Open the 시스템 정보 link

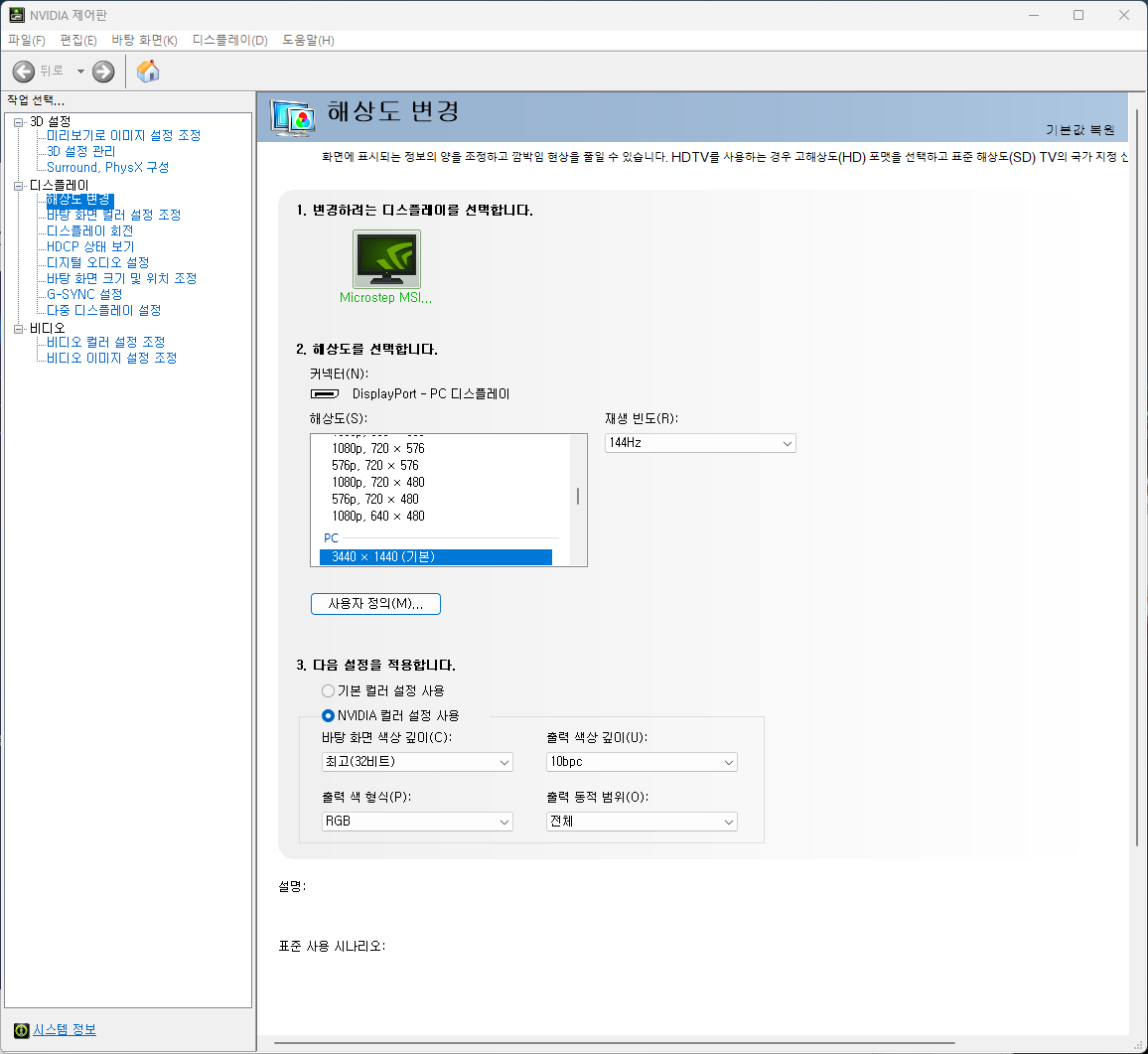65,1030
